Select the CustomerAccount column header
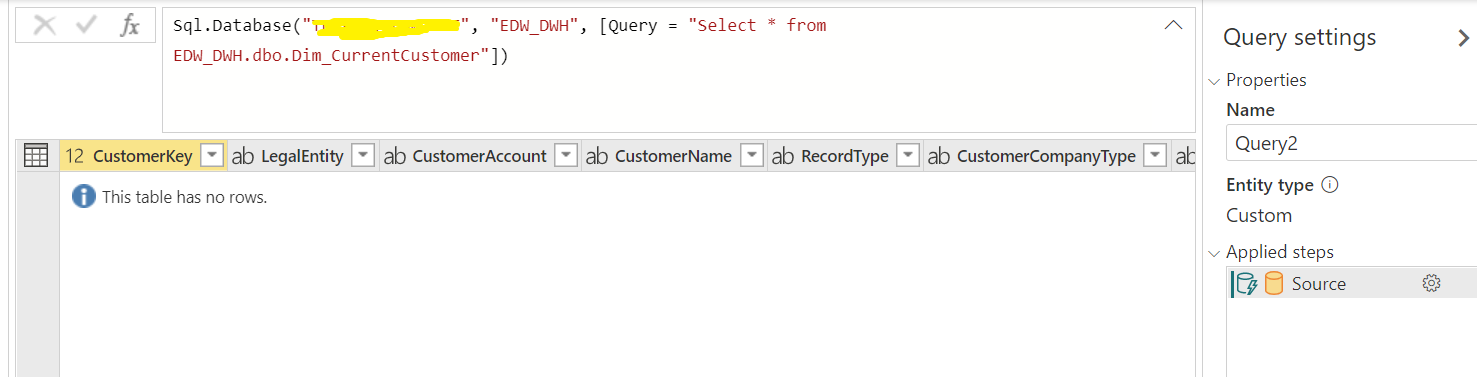 tap(480, 156)
